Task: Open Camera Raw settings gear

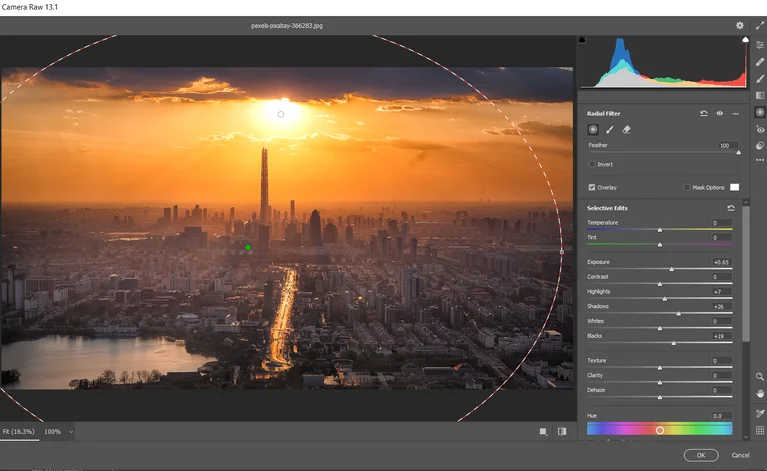Action: [740, 25]
